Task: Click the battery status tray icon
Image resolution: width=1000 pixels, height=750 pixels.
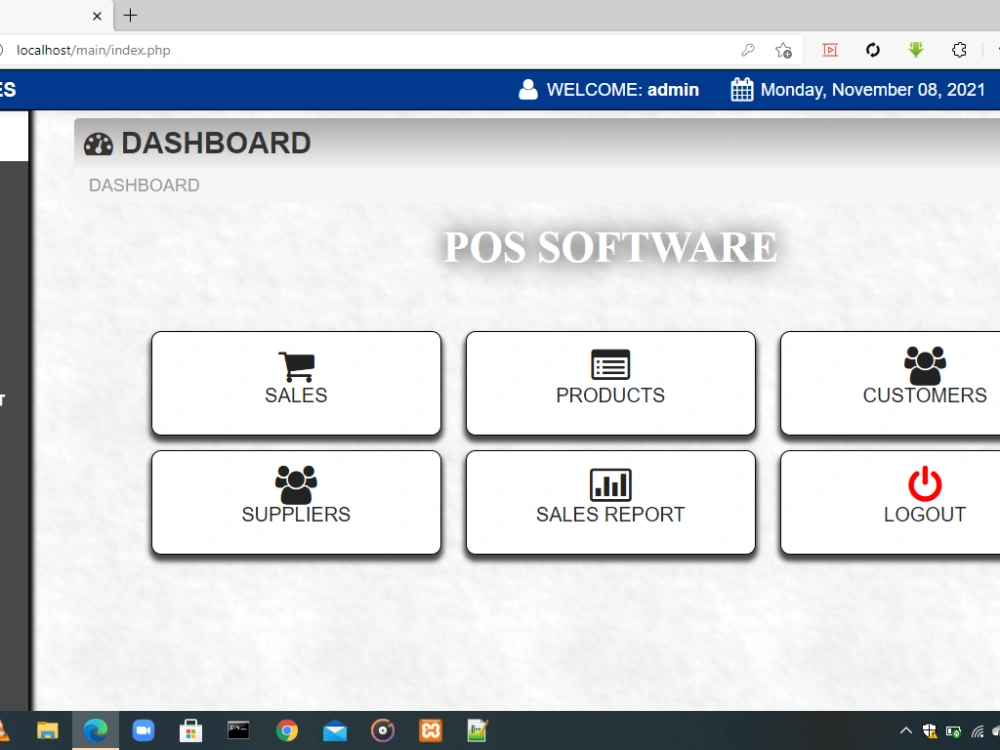Action: [x=953, y=732]
